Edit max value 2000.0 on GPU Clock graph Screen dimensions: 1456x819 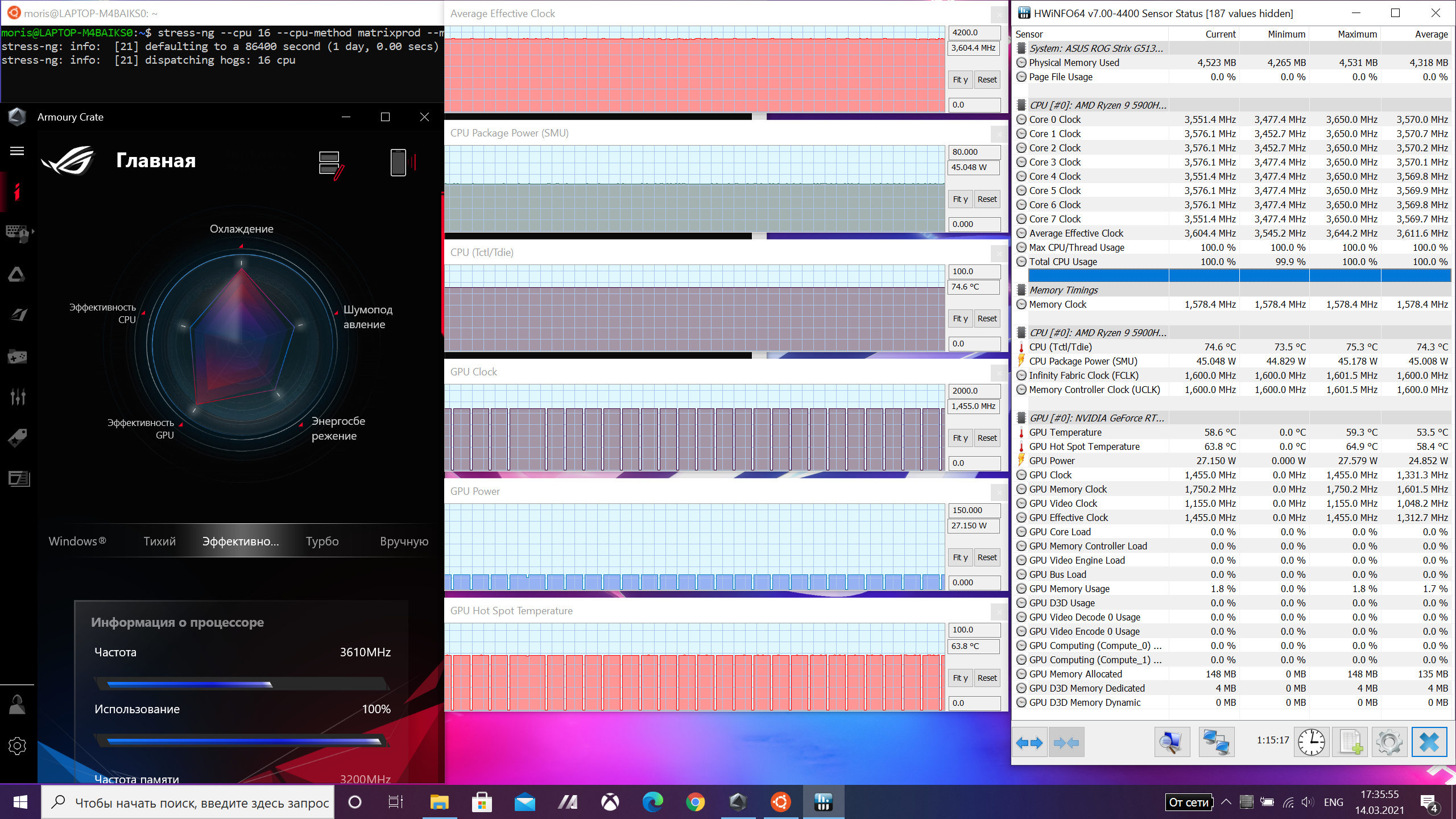(x=974, y=391)
